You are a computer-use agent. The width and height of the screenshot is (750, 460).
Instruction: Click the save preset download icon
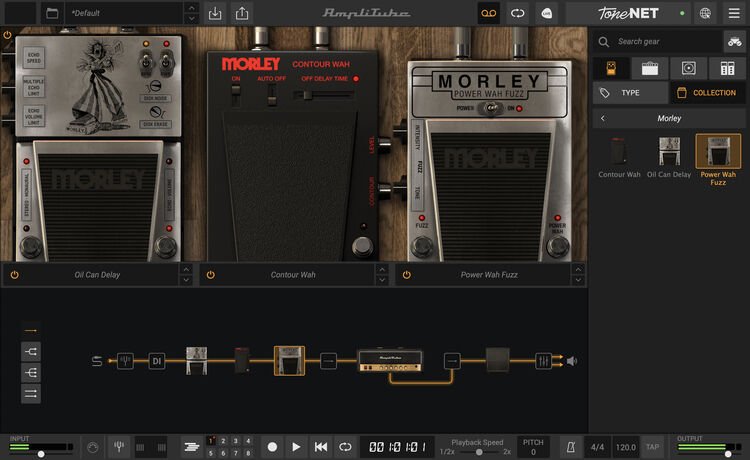coord(215,13)
